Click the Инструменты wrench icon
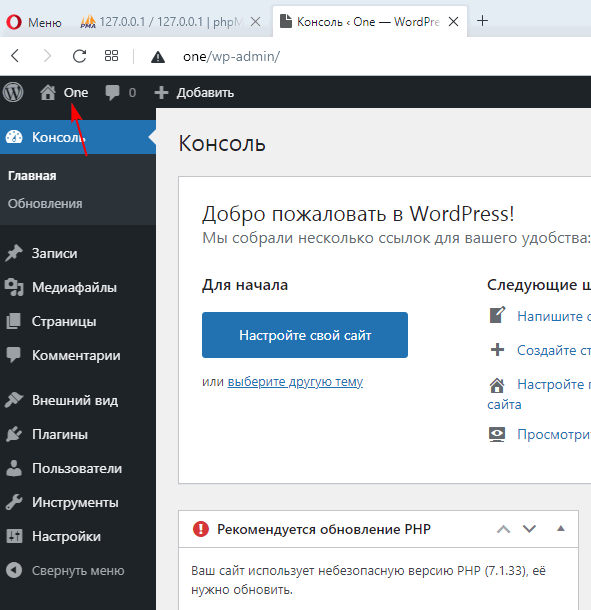Image resolution: width=591 pixels, height=610 pixels. point(14,502)
